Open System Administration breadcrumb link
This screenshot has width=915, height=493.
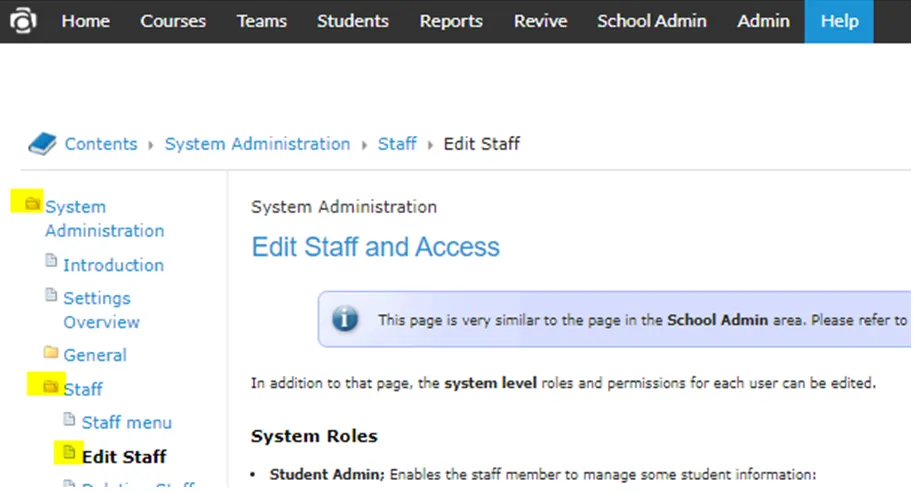click(257, 144)
